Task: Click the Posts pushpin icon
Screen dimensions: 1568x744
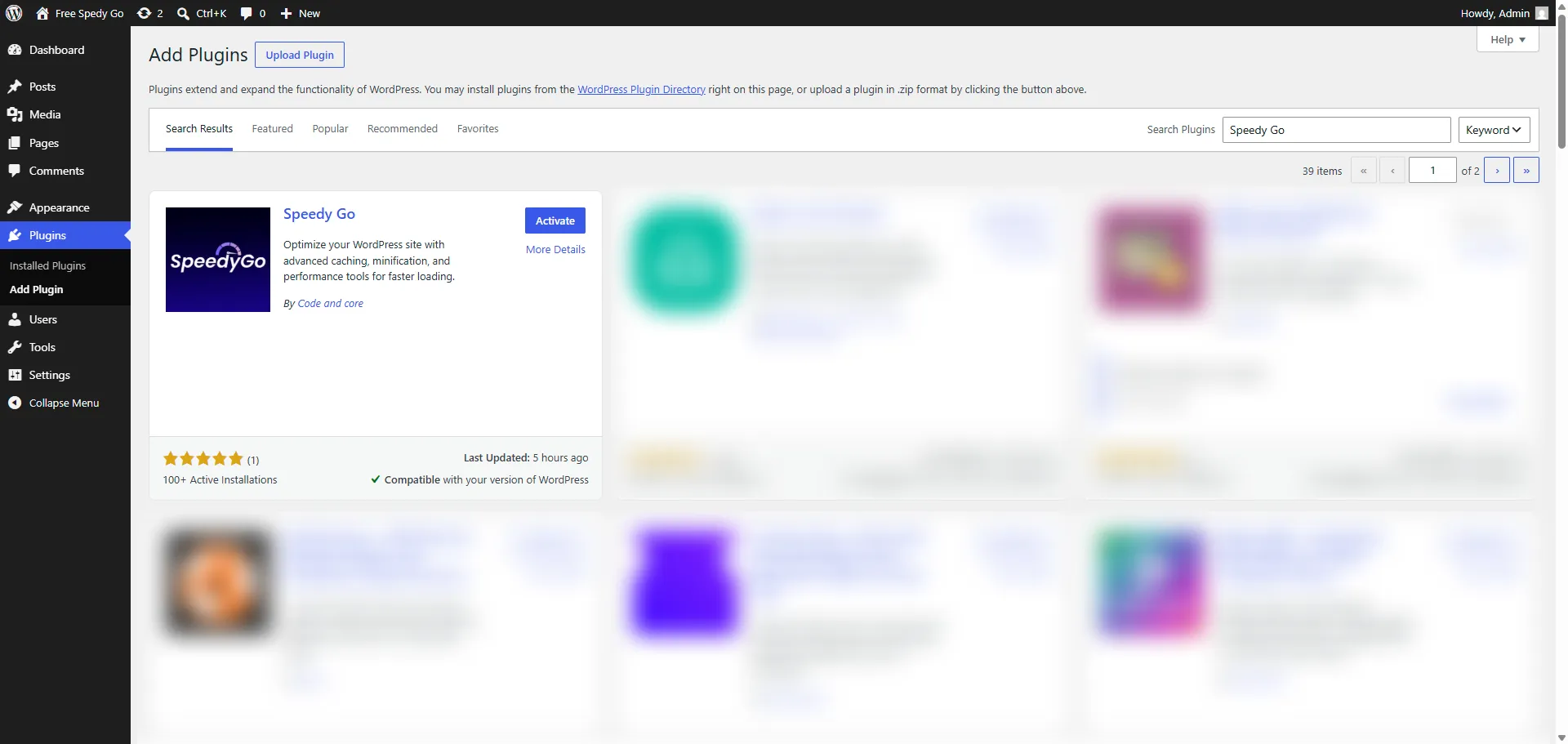Action: click(15, 87)
